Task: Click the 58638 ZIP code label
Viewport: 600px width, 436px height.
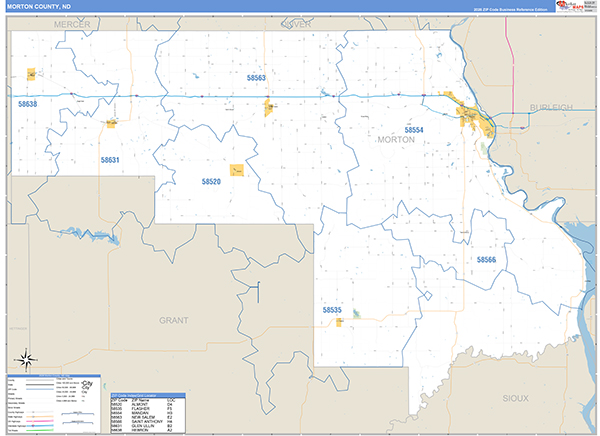Action: 27,104
